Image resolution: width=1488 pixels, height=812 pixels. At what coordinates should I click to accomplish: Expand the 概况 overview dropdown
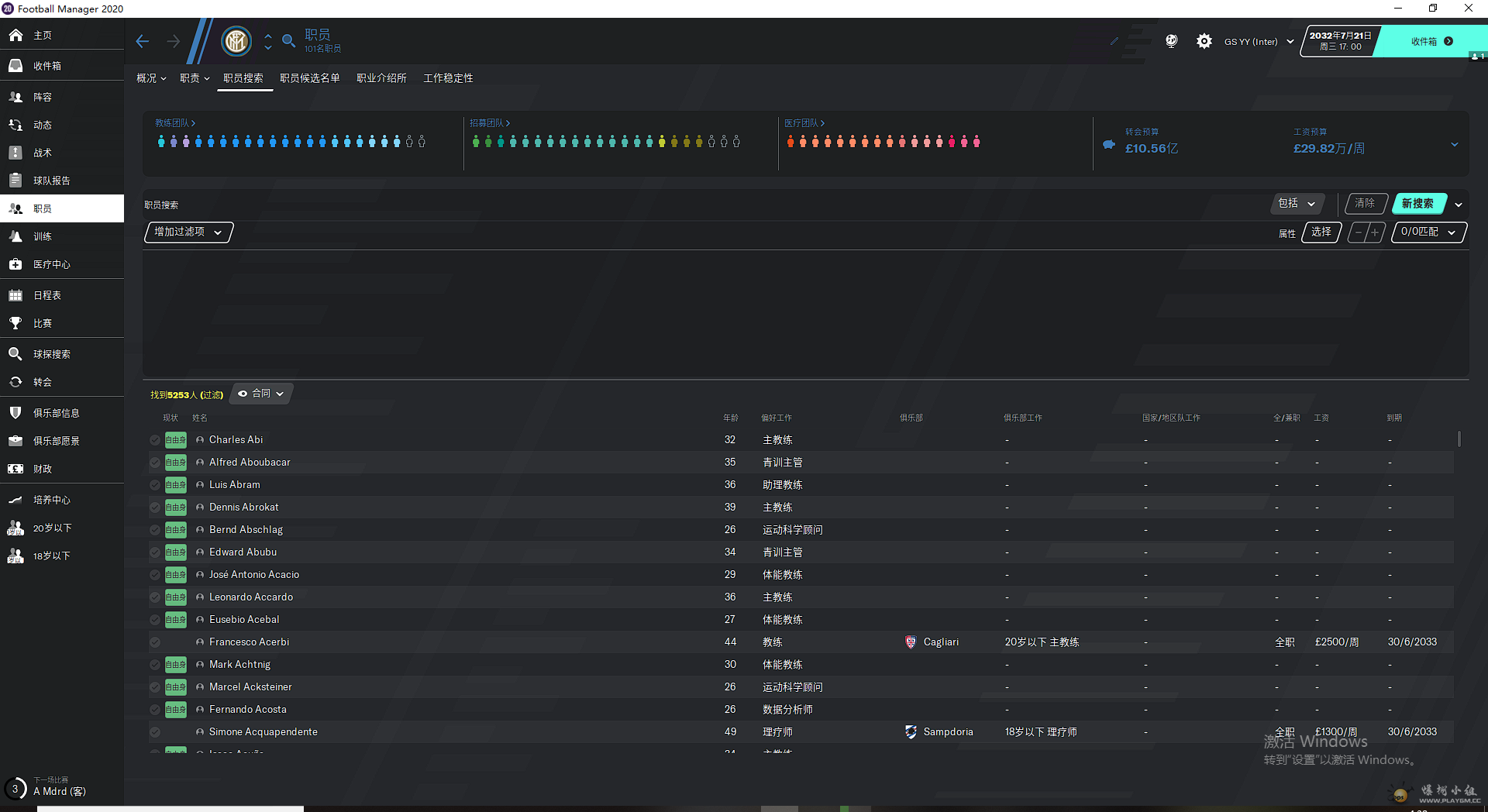coord(151,78)
